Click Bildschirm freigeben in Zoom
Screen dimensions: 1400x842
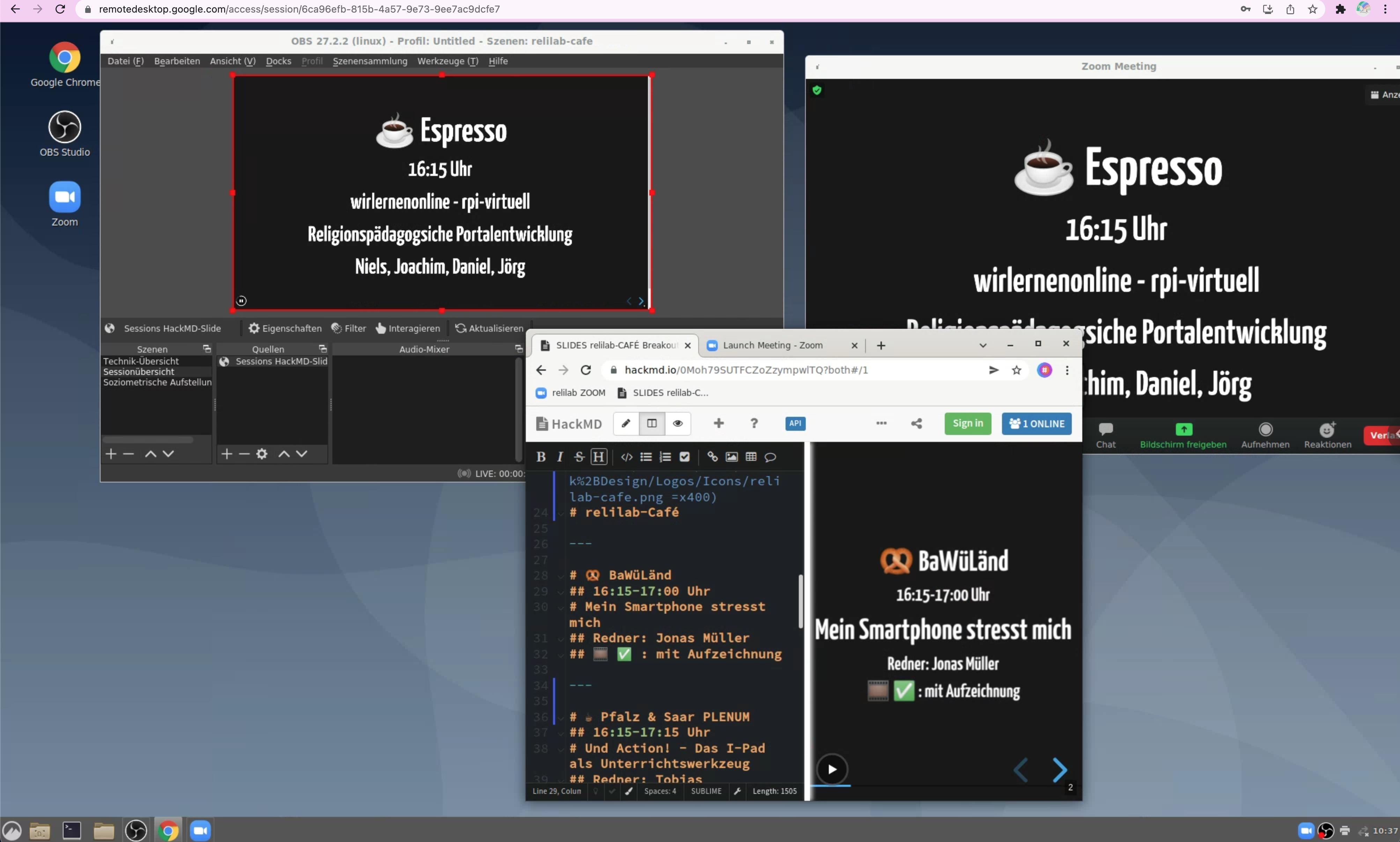click(1183, 435)
